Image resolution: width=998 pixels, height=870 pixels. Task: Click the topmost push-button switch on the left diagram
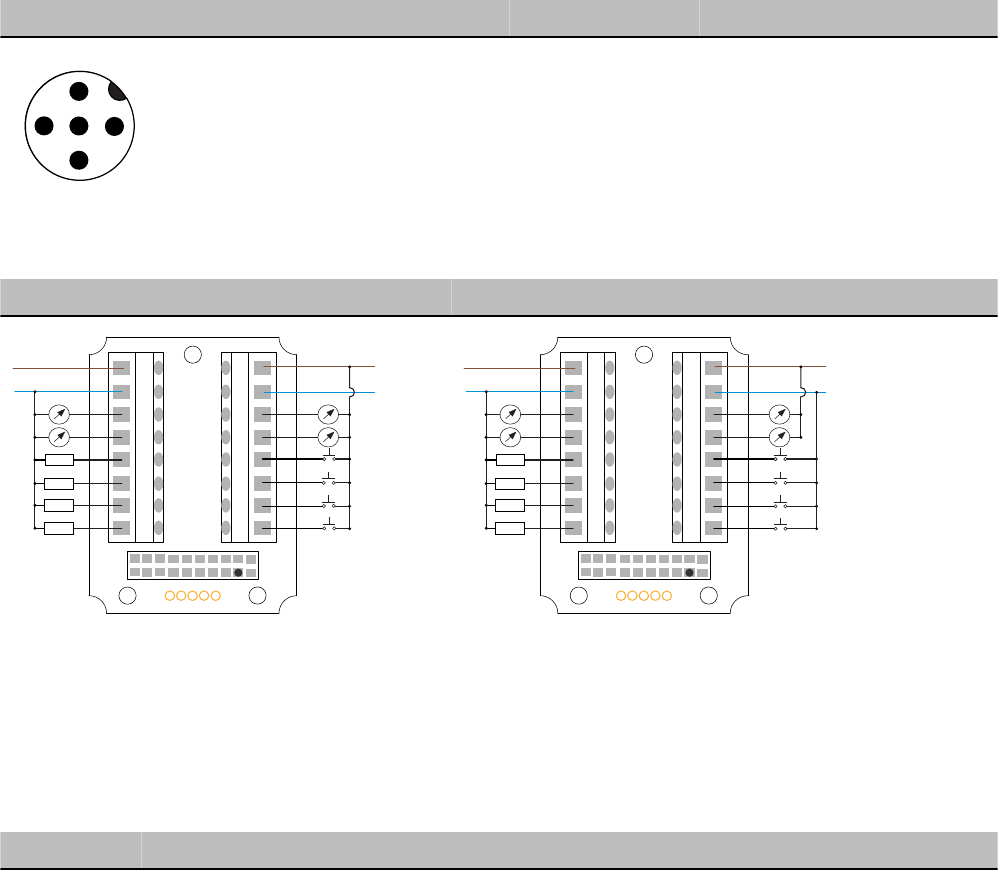pos(329,455)
